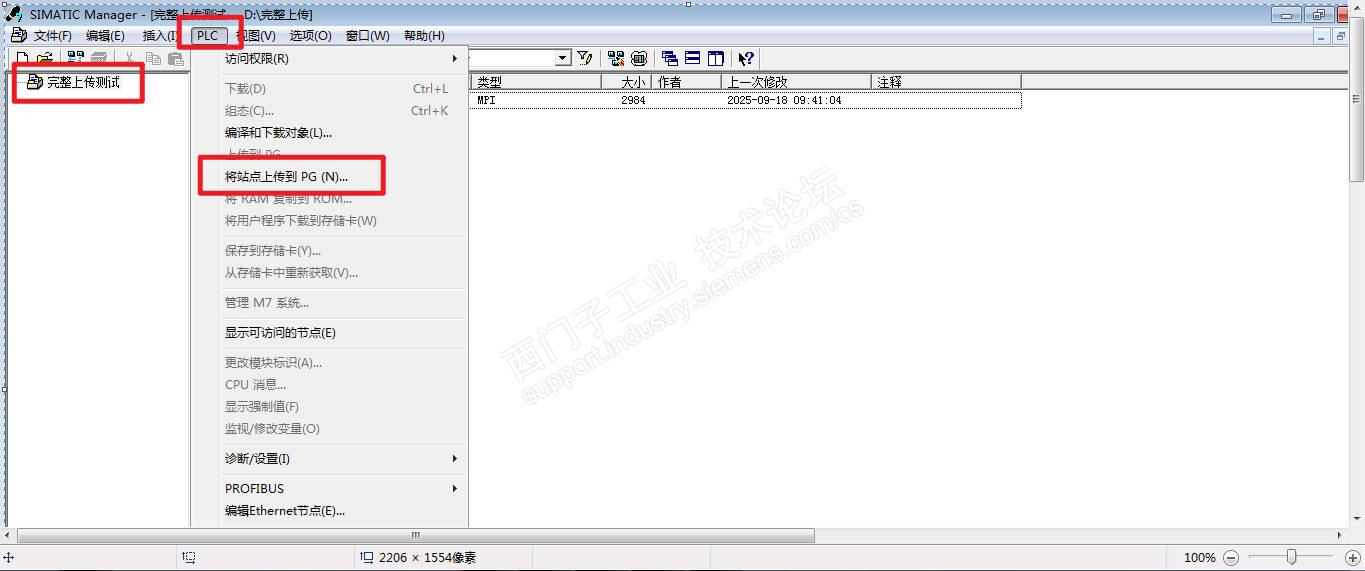The height and width of the screenshot is (571, 1365).
Task: Click the horizontal scrollbar thumb
Action: [x=416, y=535]
